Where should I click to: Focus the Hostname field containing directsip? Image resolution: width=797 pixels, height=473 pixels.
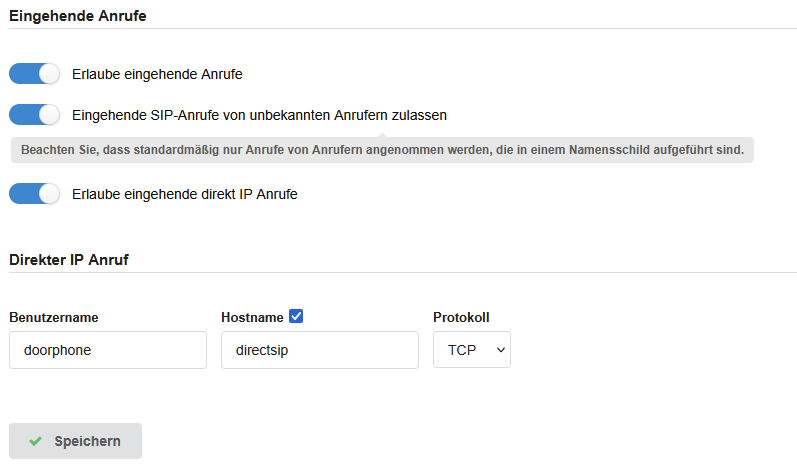[x=320, y=350]
